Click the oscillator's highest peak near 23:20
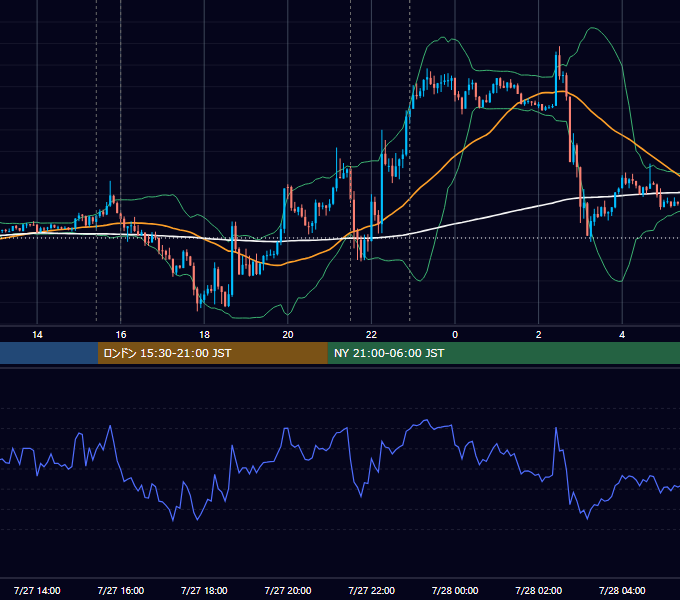 [x=427, y=420]
